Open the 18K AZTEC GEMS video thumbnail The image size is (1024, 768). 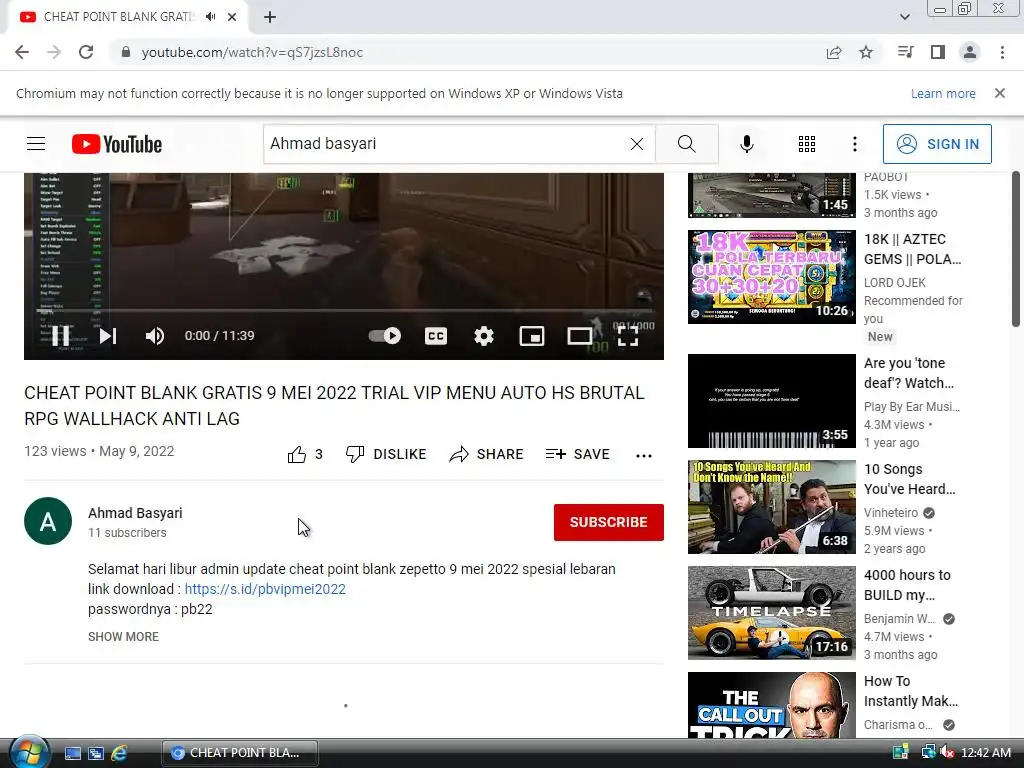point(771,277)
